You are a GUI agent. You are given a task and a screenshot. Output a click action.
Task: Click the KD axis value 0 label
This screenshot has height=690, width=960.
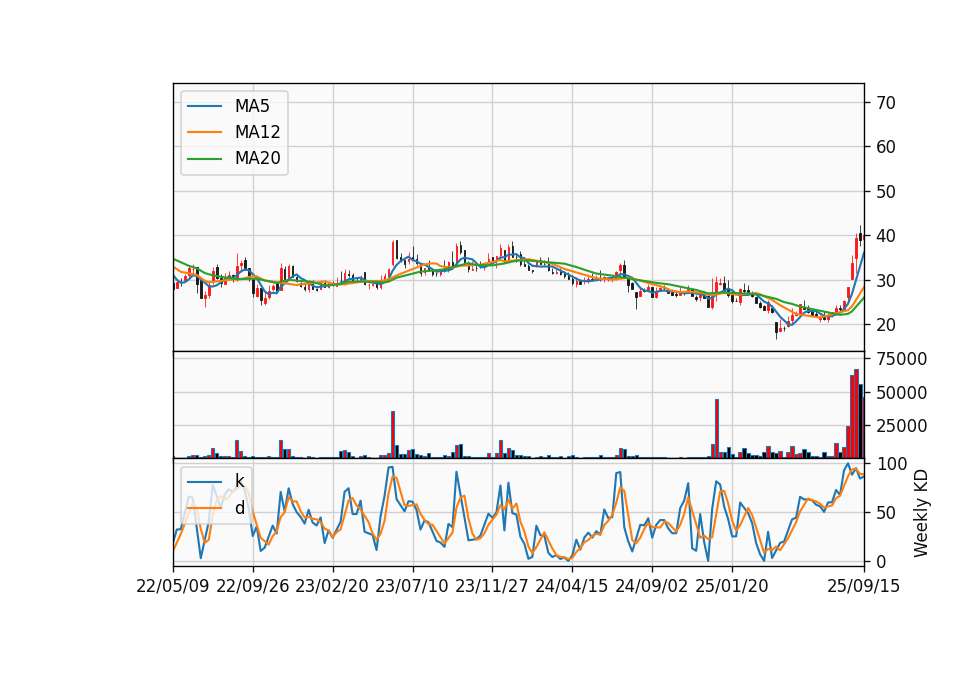880,561
